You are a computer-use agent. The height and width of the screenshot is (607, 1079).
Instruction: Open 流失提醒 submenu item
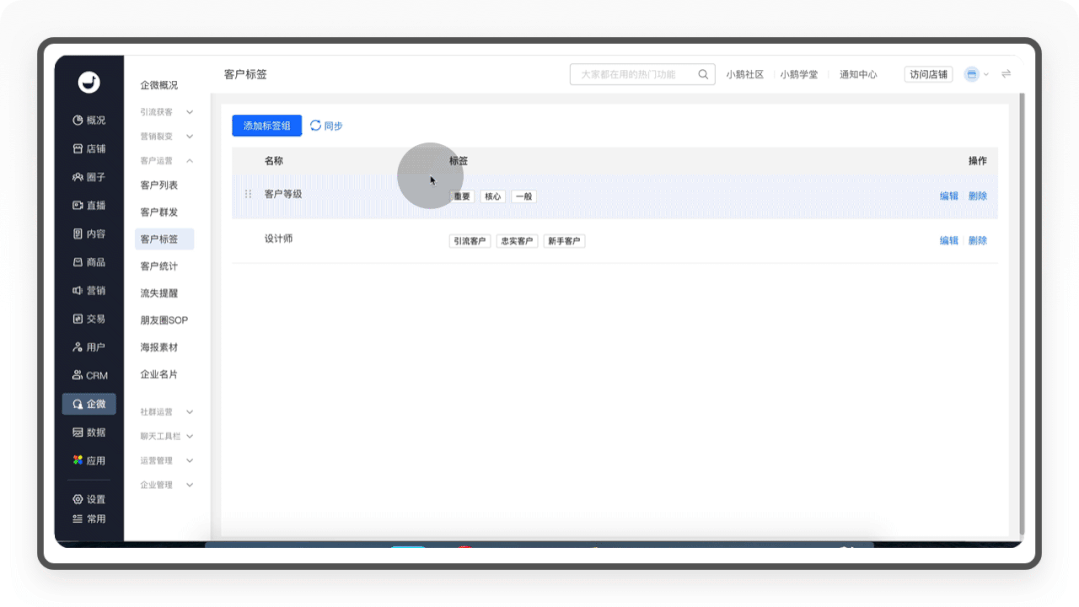click(159, 293)
